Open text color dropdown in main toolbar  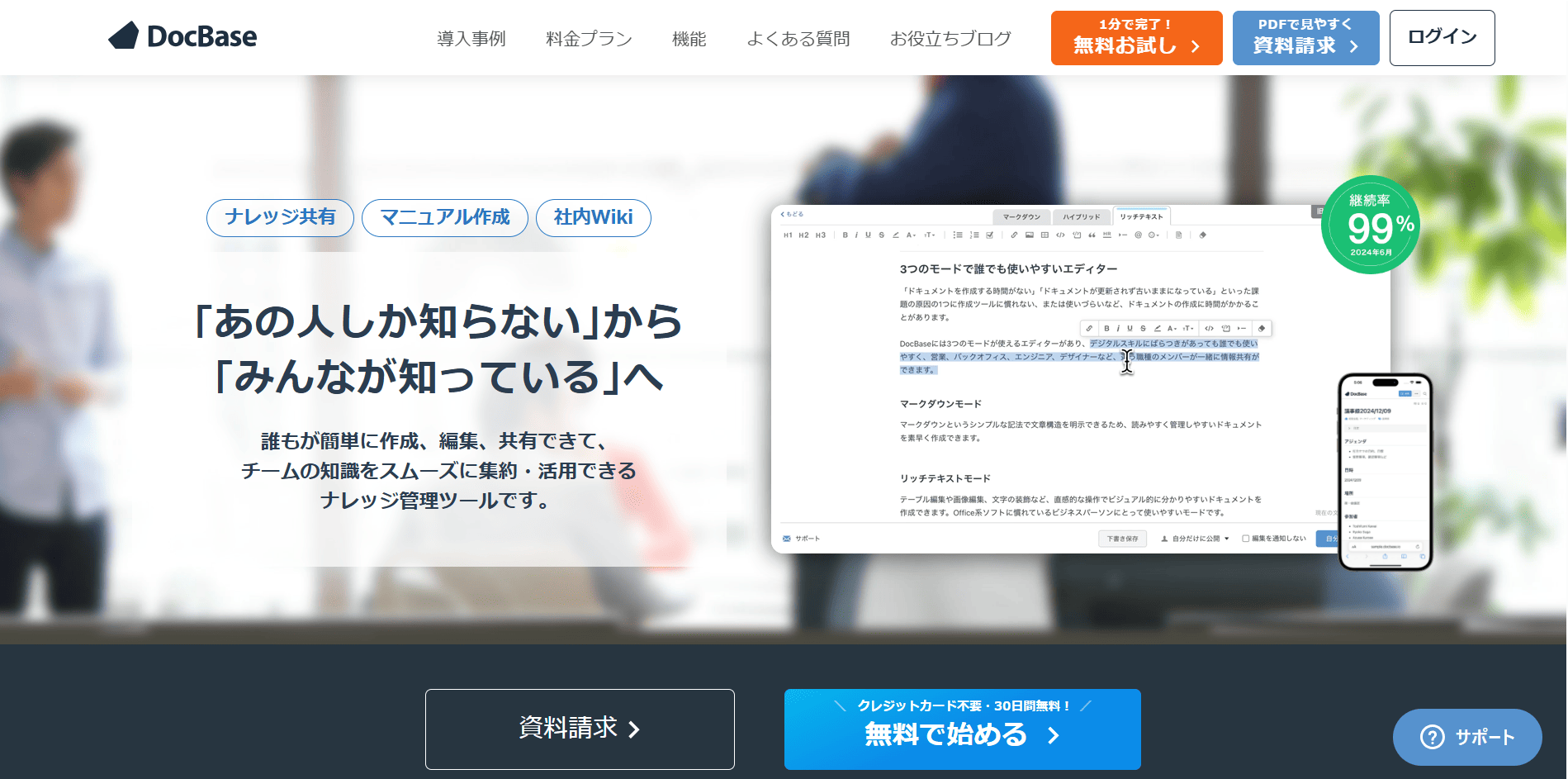912,235
